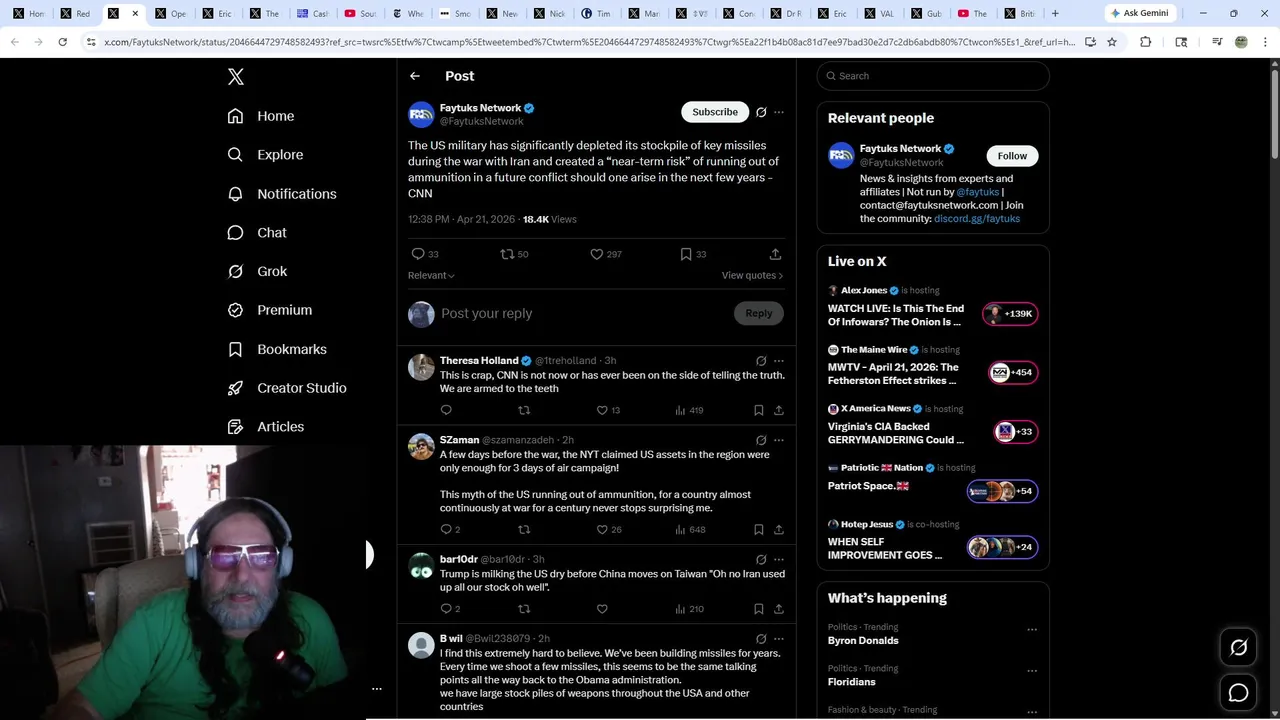
Task: Join Alex Jones live broadcast
Action: (1011, 314)
